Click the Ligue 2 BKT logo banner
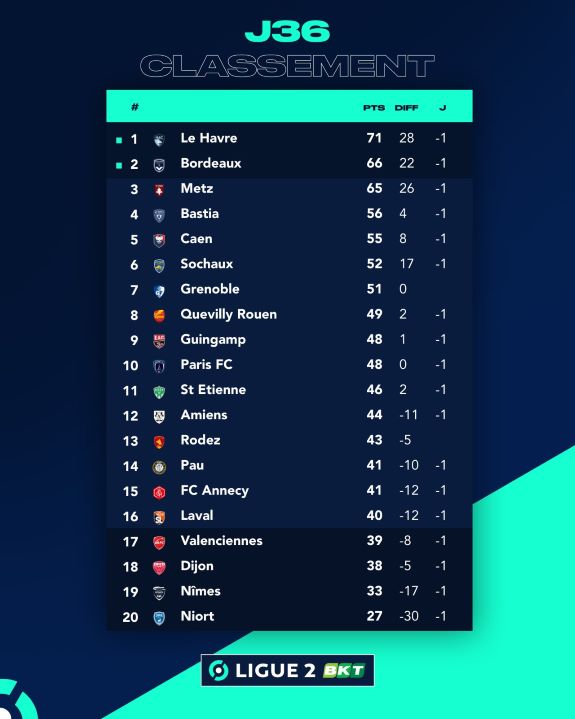The width and height of the screenshot is (575, 719). click(x=288, y=670)
